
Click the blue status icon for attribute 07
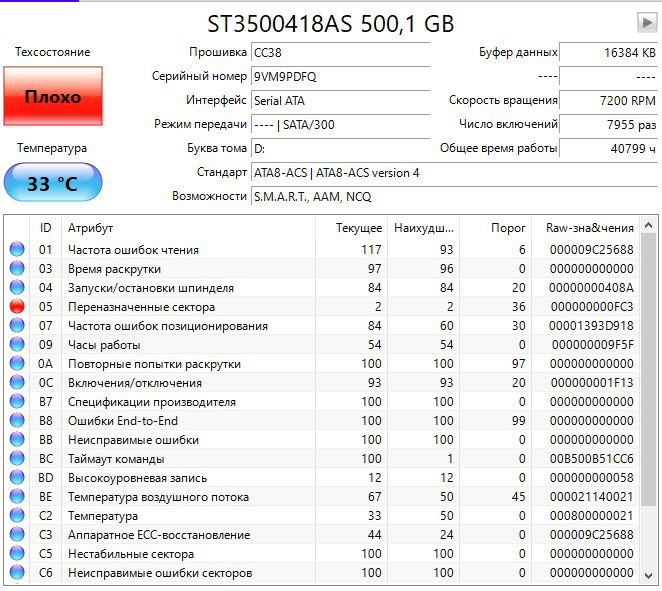point(17,325)
